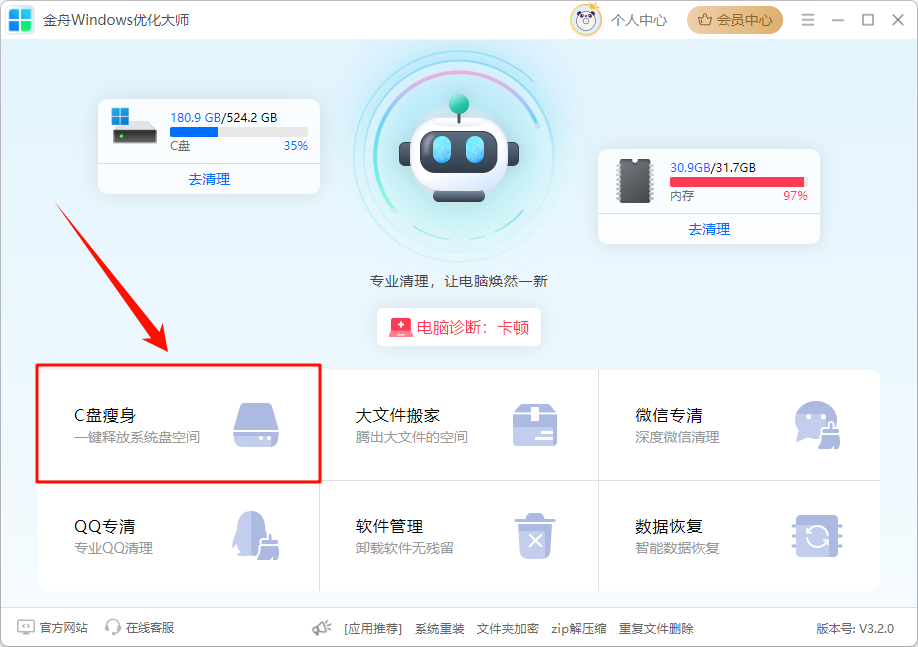The image size is (918, 647).
Task: Click the 专业清理，让电脑焕然一新 slogan
Action: point(458,281)
